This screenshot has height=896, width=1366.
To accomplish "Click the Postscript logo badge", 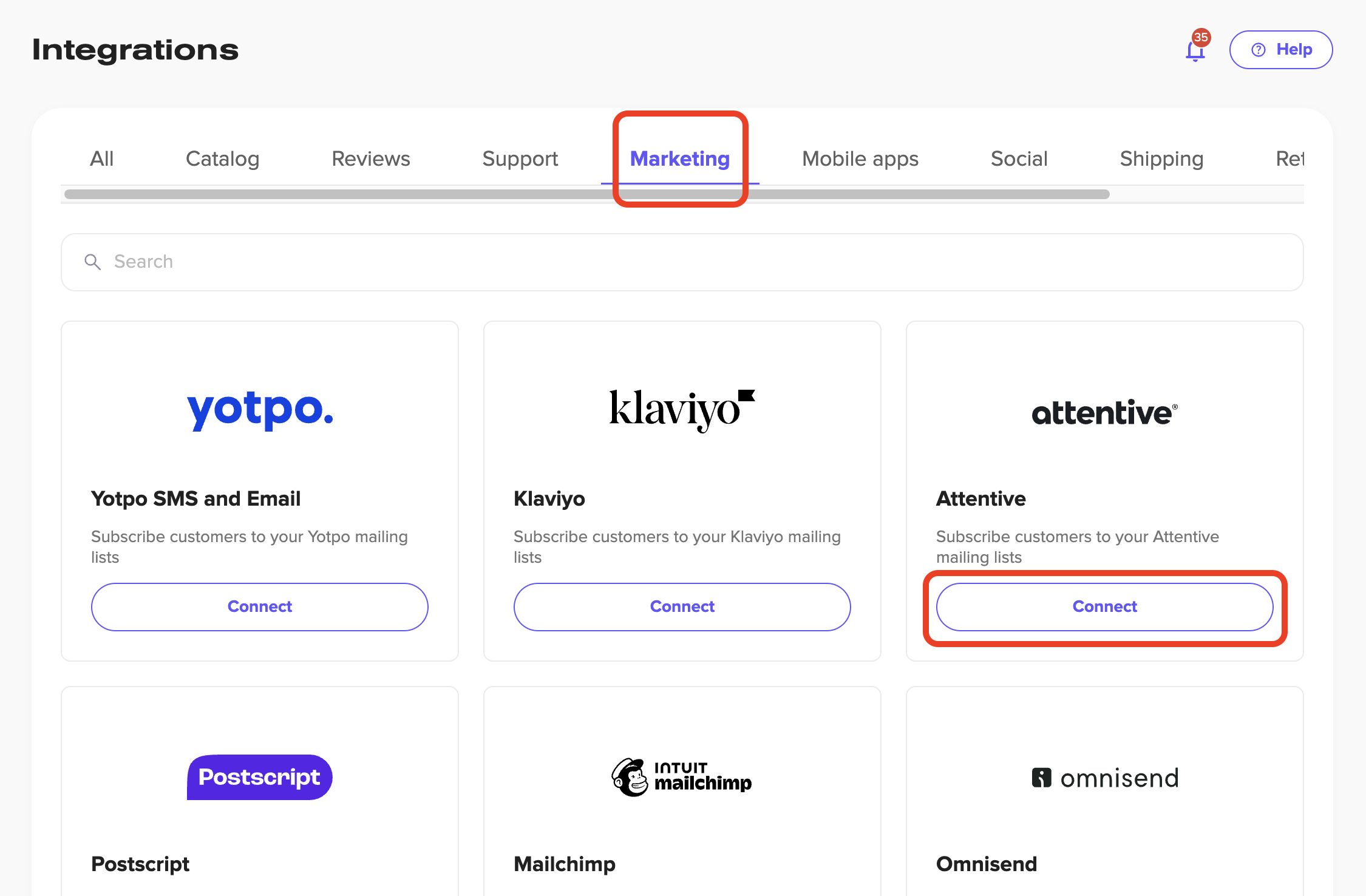I will coord(260,777).
